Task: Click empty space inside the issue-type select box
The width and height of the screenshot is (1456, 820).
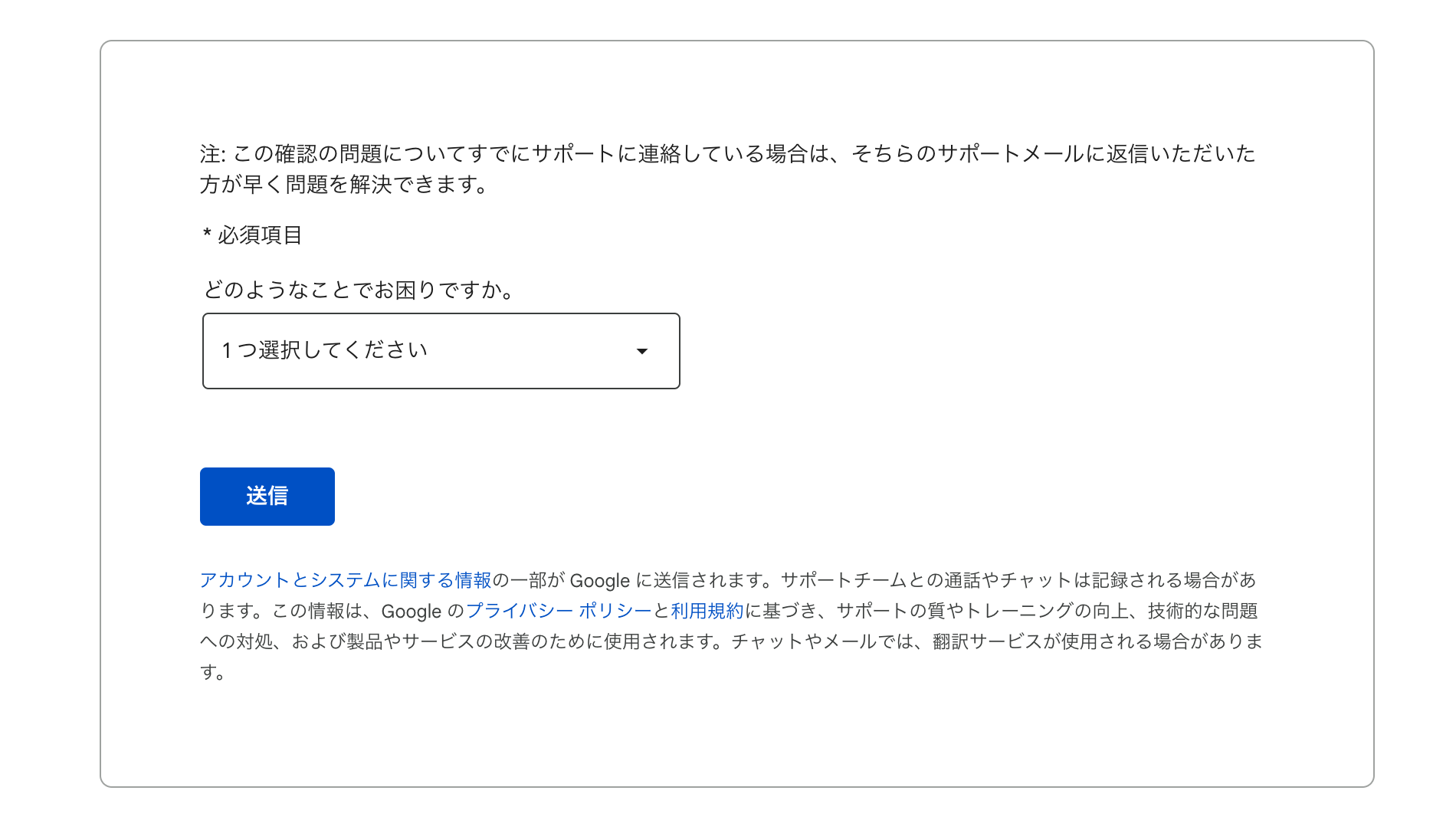Action: click(x=529, y=351)
